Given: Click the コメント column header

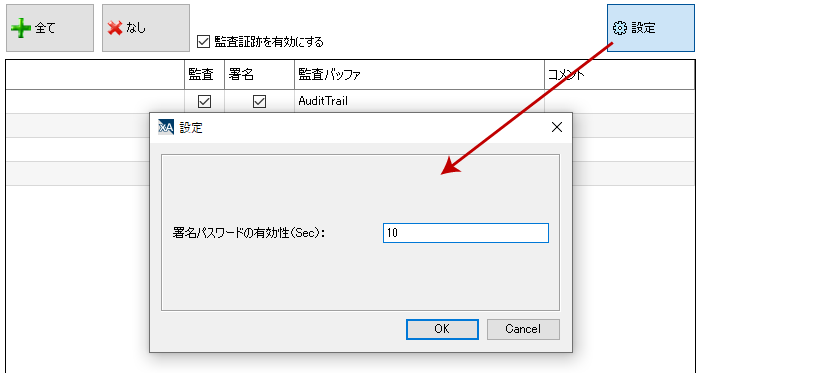Looking at the screenshot, I should (x=620, y=75).
